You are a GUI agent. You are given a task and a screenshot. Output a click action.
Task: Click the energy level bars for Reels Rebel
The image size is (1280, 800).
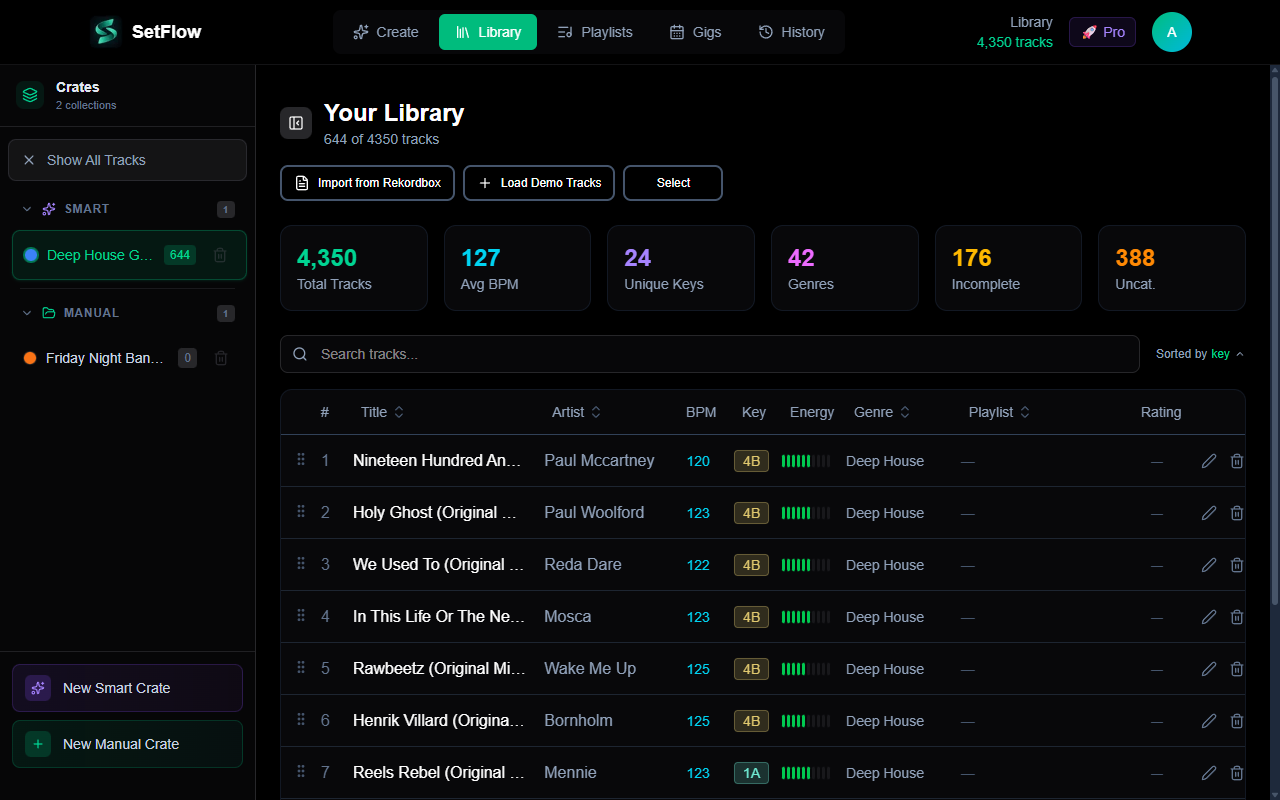(806, 772)
